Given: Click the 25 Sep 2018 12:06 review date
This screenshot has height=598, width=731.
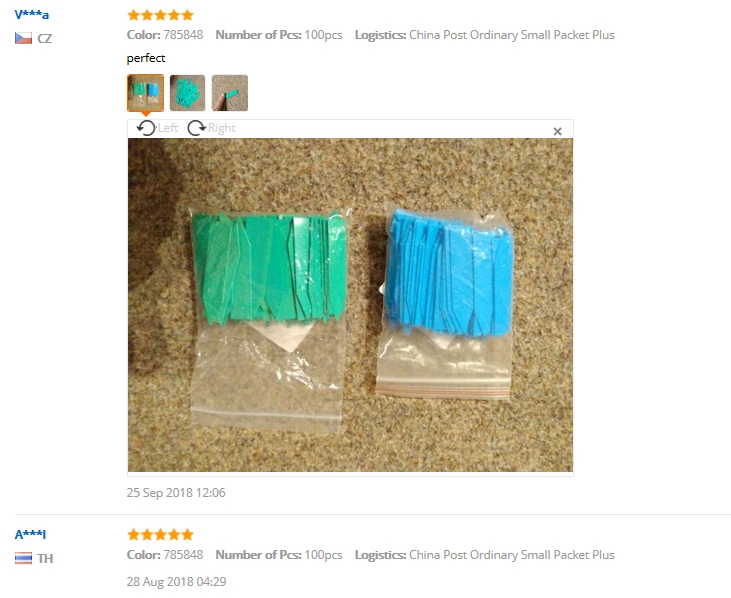Looking at the screenshot, I should point(176,493).
